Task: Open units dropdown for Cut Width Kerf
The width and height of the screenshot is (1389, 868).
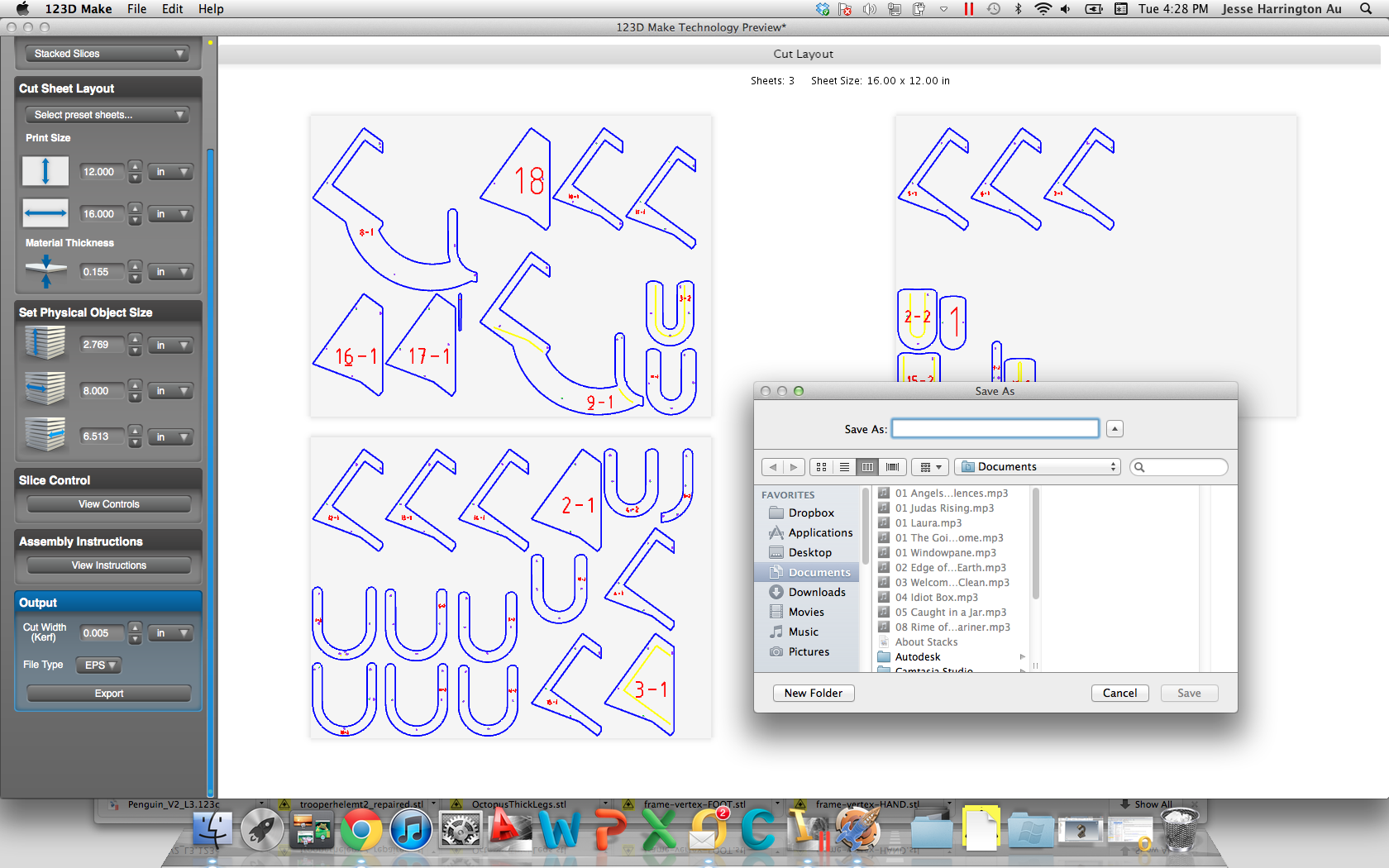Action: click(x=171, y=633)
